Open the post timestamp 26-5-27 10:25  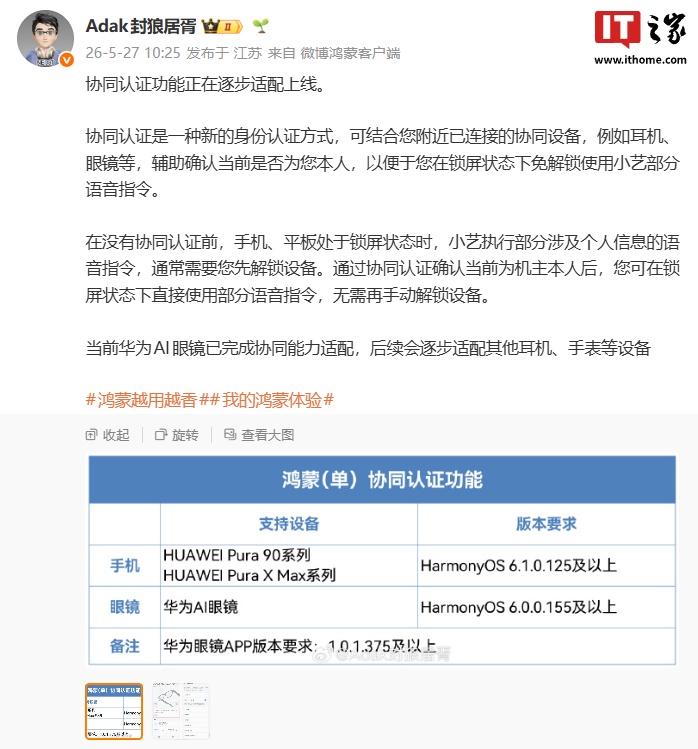pos(133,53)
